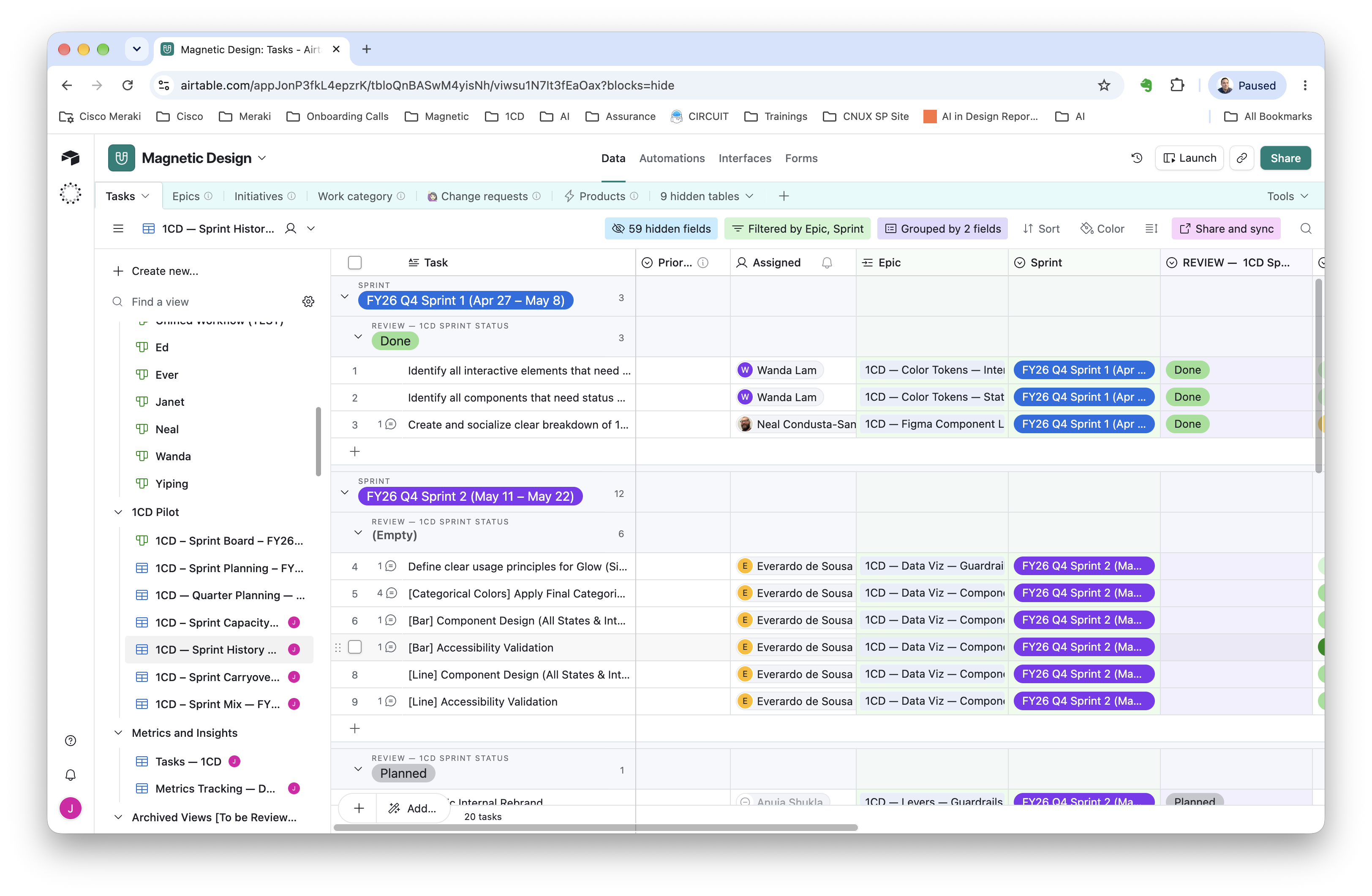Open the Magnetic Design base icon

point(122,158)
